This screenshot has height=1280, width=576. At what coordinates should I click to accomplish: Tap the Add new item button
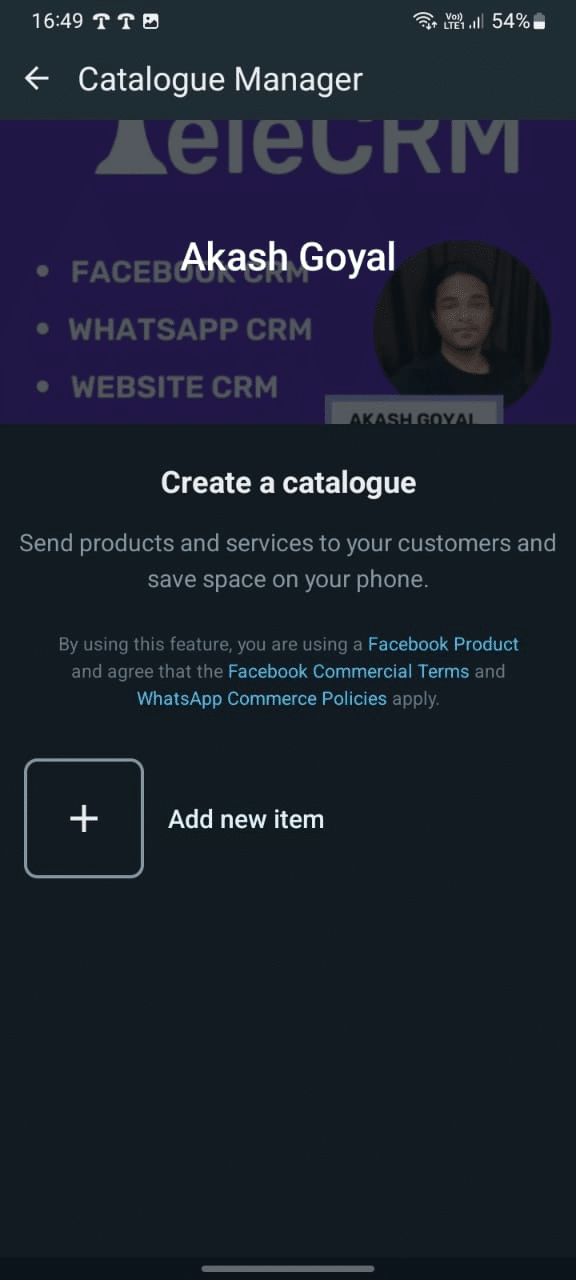pos(246,818)
